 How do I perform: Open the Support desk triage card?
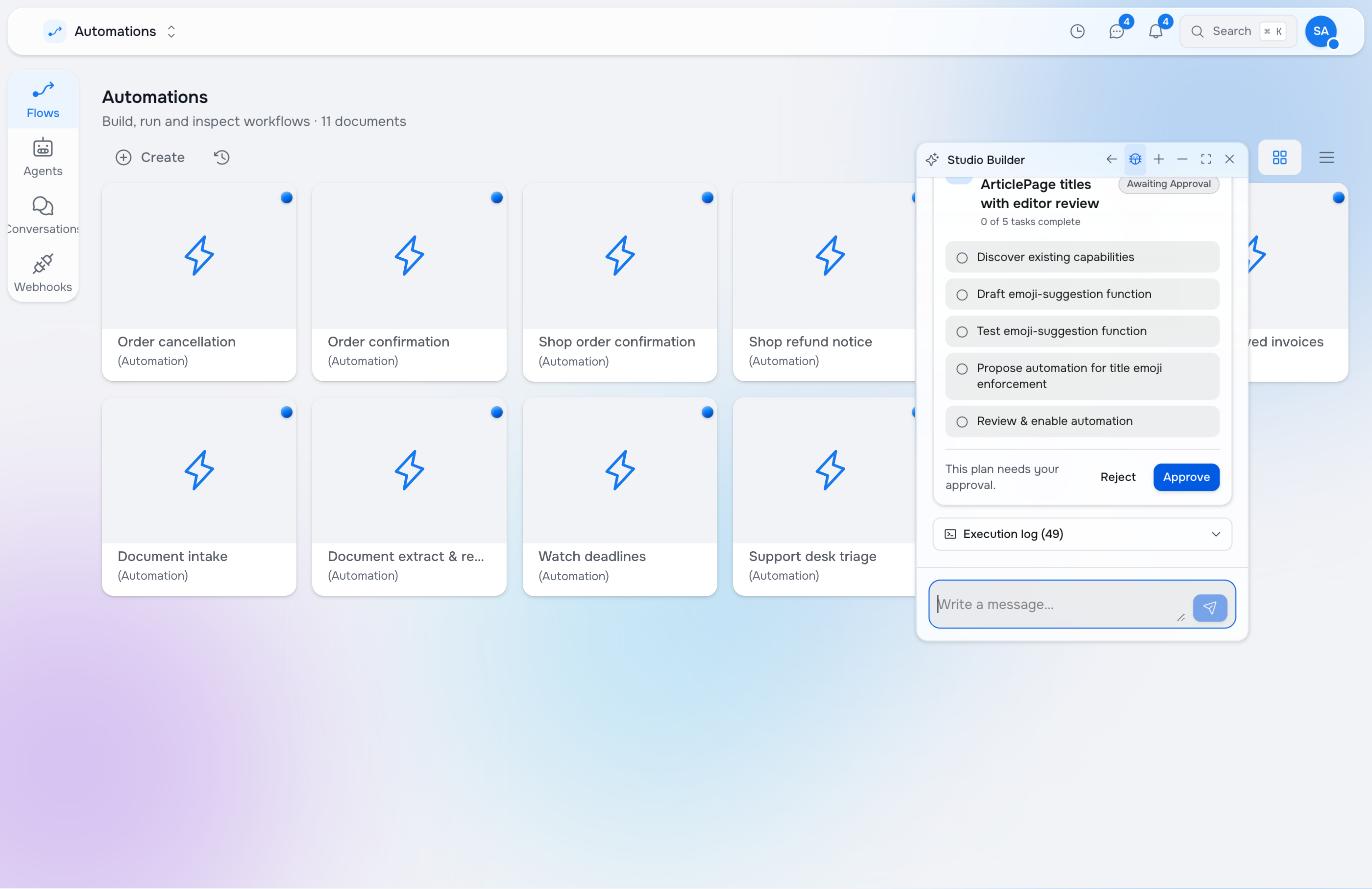pos(825,496)
